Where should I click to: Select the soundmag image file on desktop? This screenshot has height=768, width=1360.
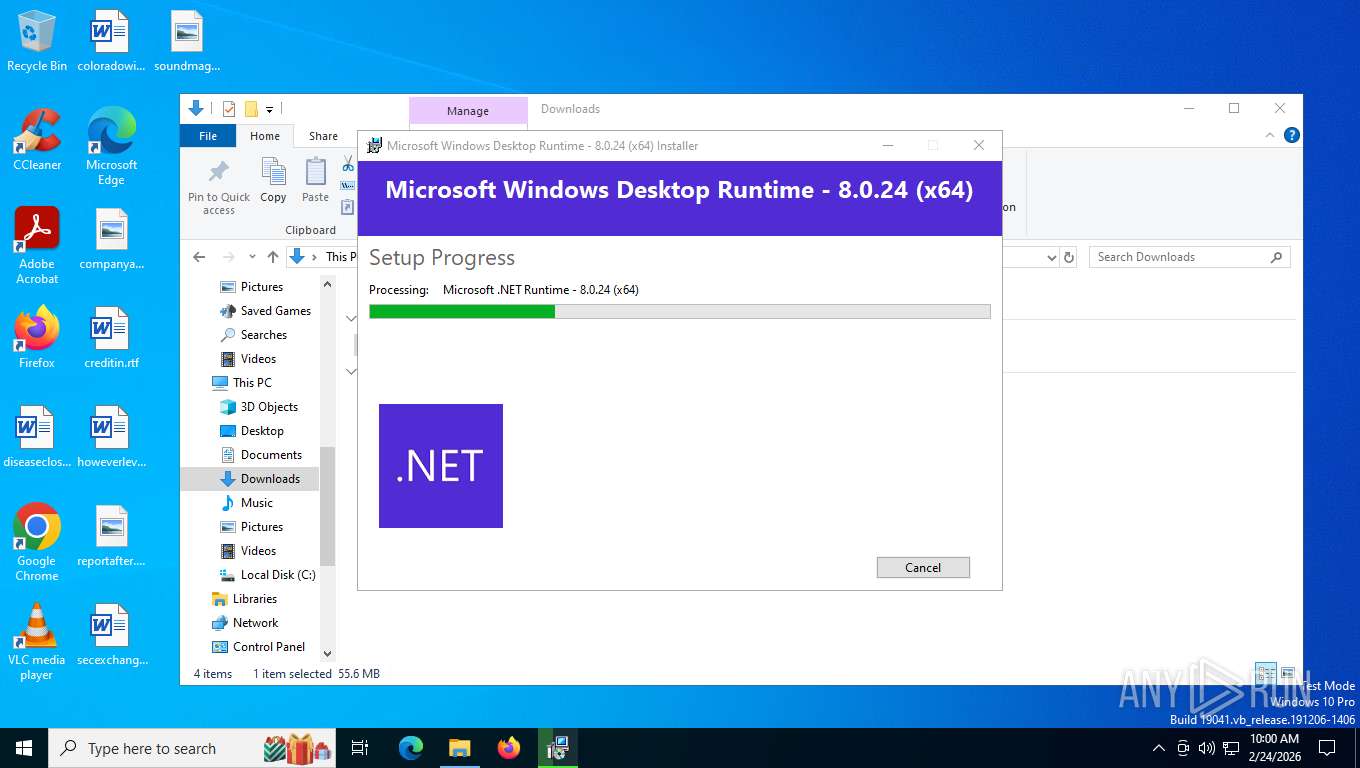click(186, 42)
